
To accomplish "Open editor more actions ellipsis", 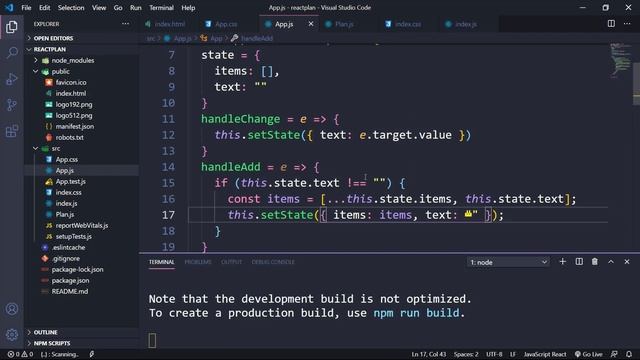I will point(627,24).
